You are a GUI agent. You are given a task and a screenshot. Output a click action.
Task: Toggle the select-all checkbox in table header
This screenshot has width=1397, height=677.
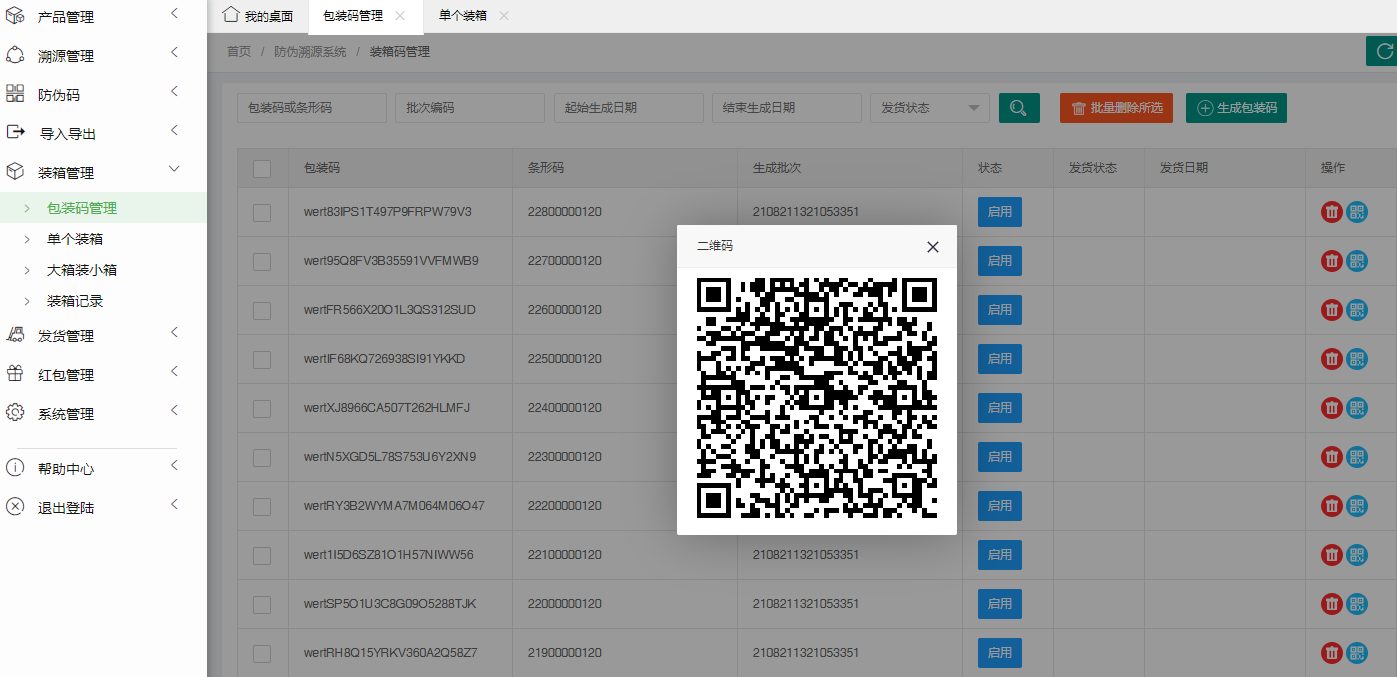[x=262, y=168]
